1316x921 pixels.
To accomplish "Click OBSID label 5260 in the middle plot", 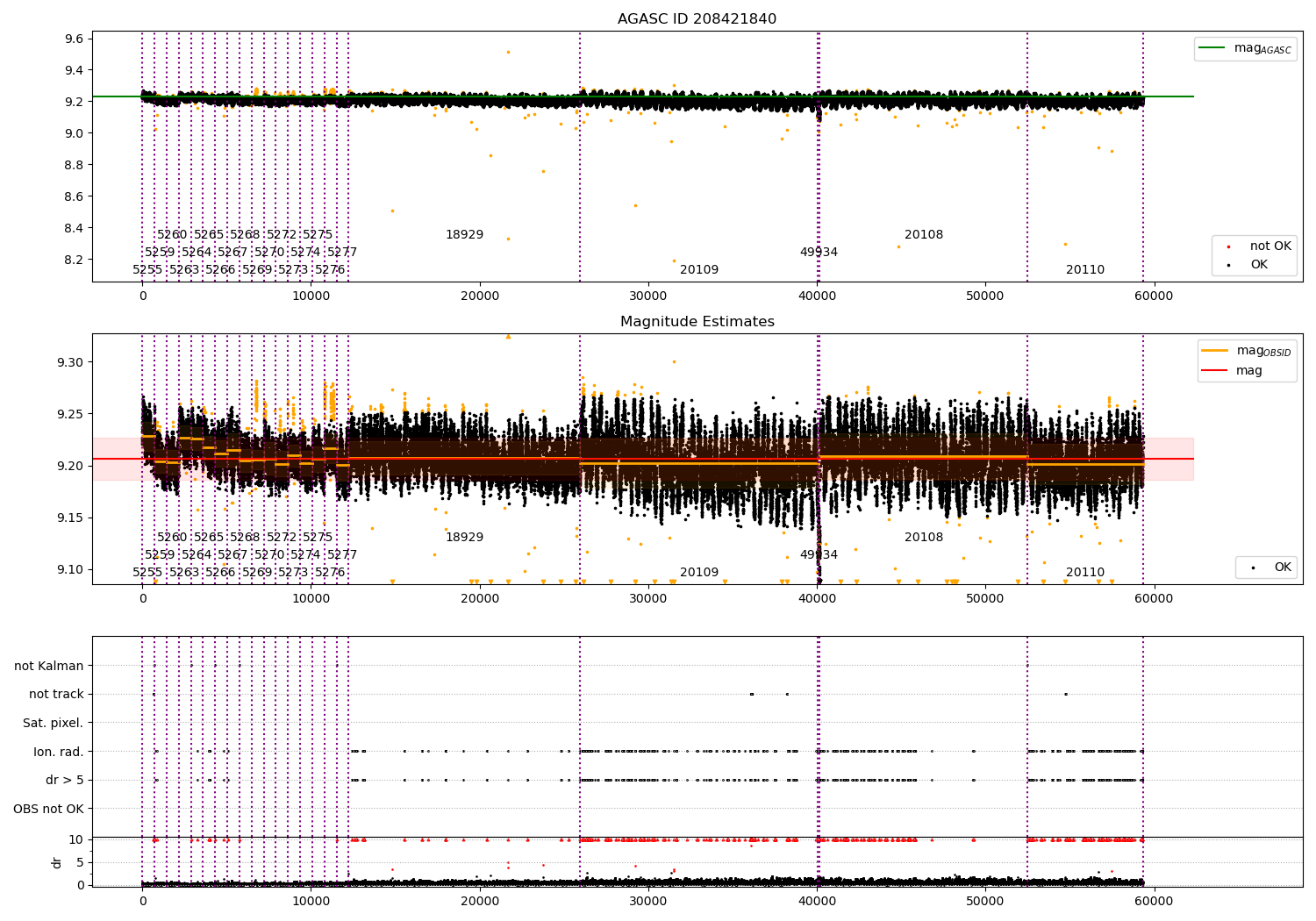I will [x=172, y=537].
